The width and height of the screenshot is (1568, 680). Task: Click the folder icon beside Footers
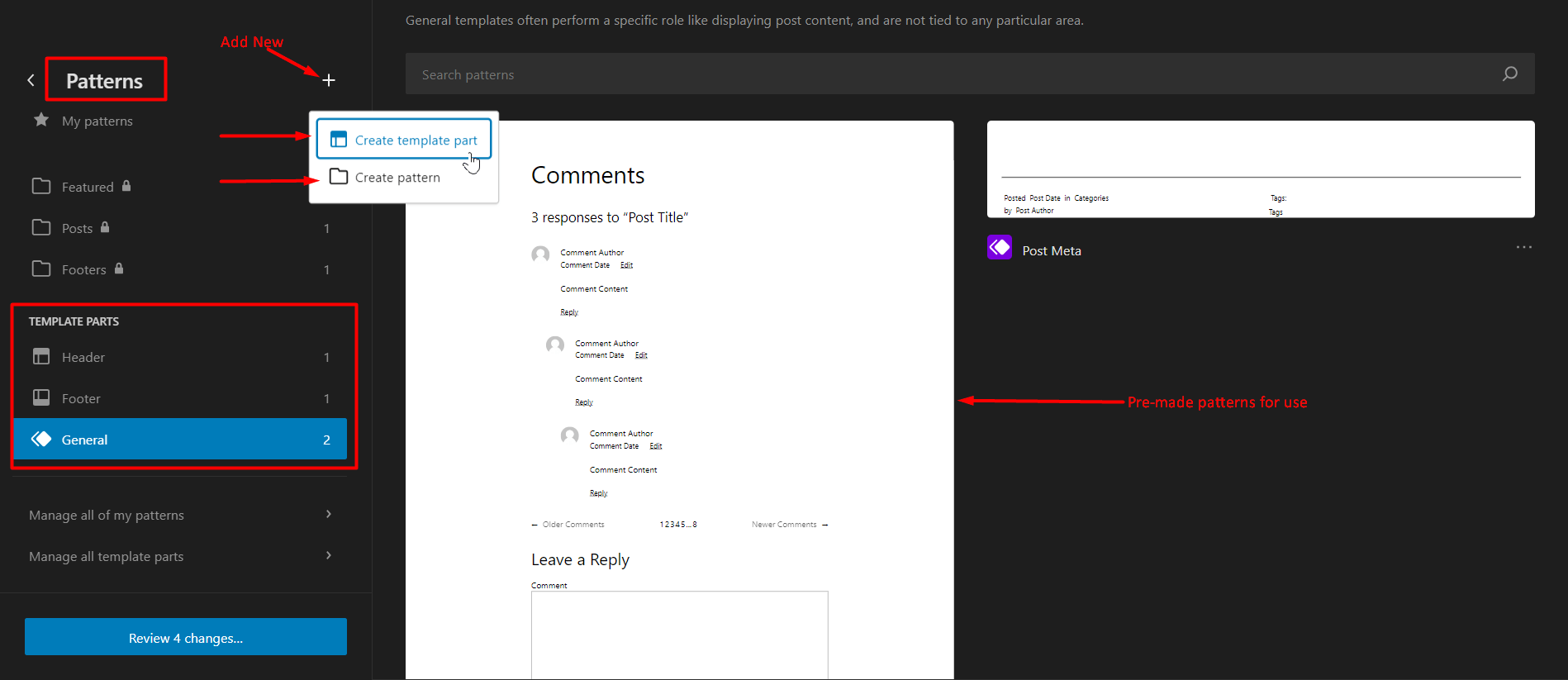tap(41, 269)
